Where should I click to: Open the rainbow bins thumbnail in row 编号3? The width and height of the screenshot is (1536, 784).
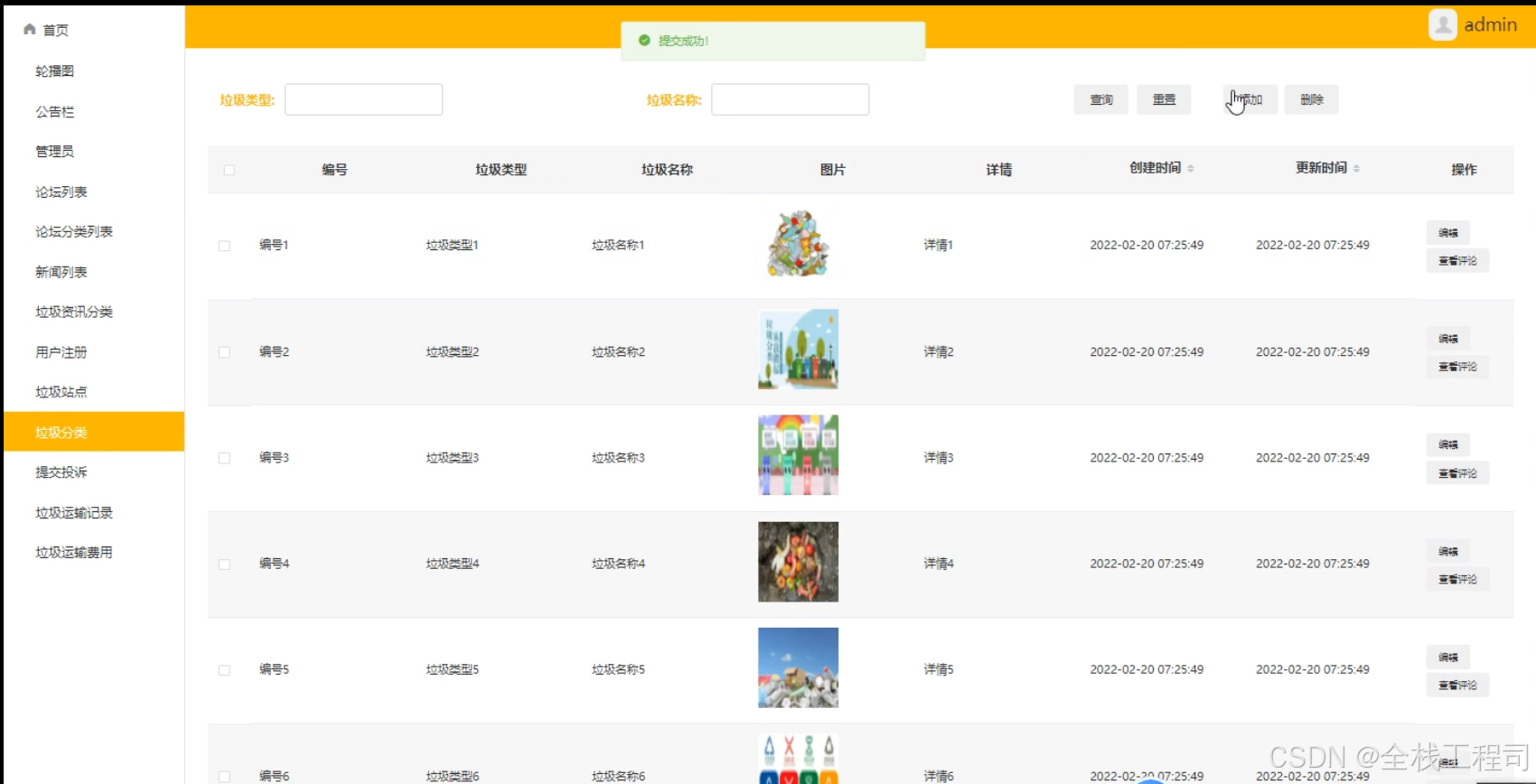tap(798, 455)
